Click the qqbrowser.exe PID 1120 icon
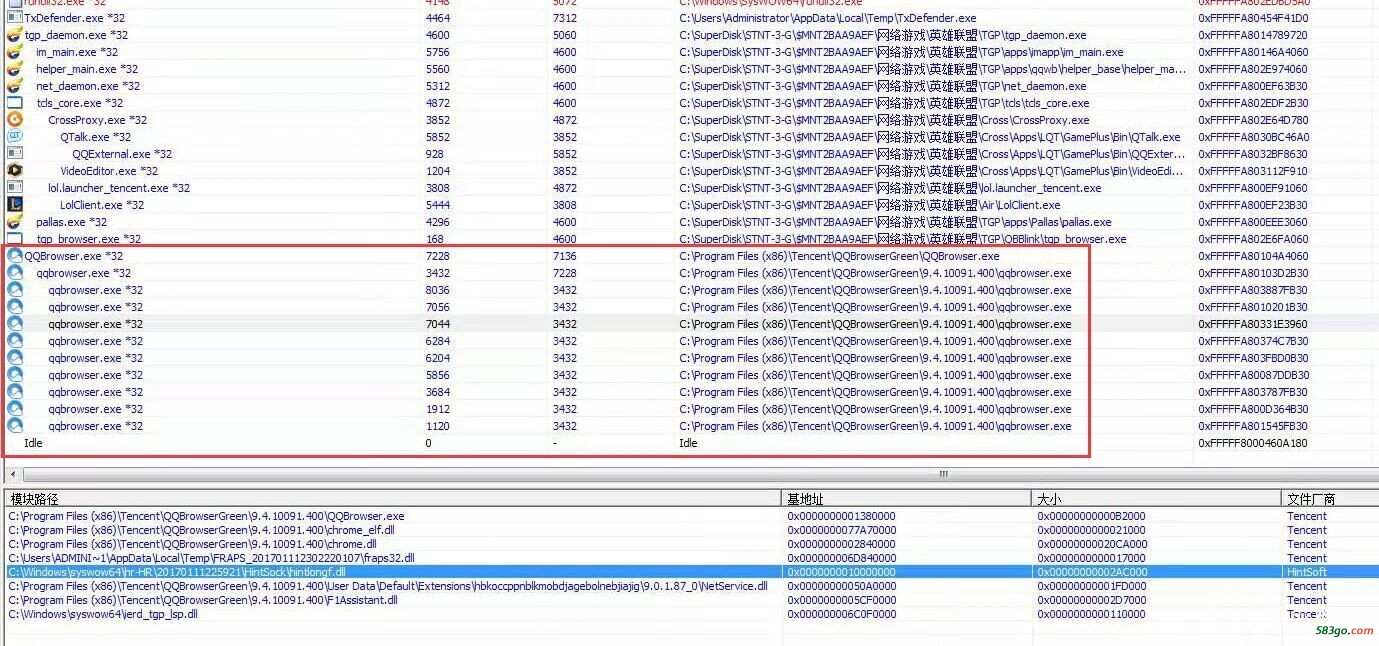1379x646 pixels. [15, 426]
